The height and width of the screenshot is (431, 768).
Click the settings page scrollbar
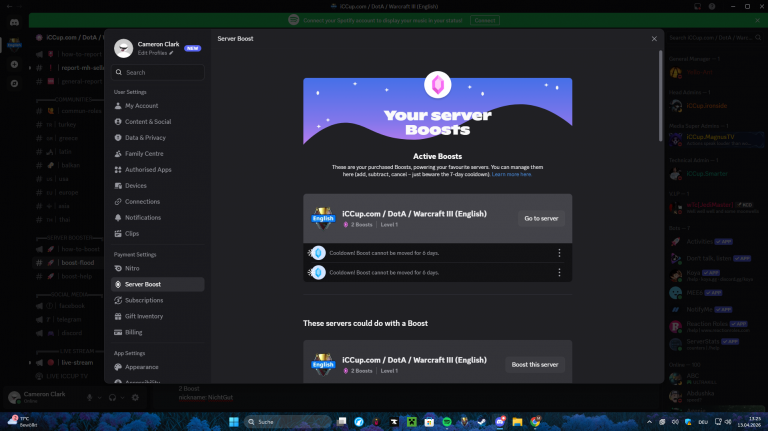pos(660,96)
